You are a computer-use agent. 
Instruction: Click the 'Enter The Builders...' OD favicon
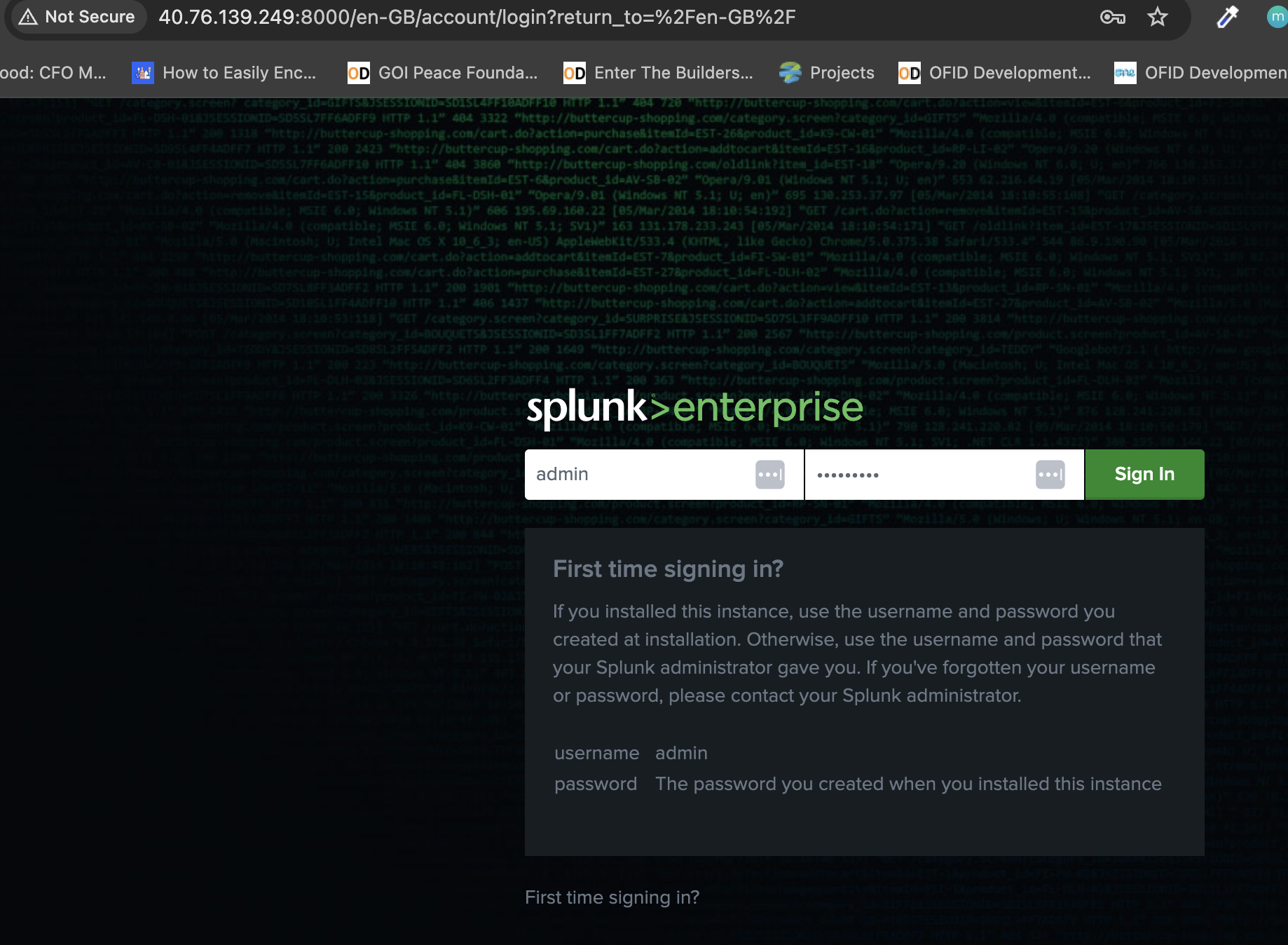575,73
